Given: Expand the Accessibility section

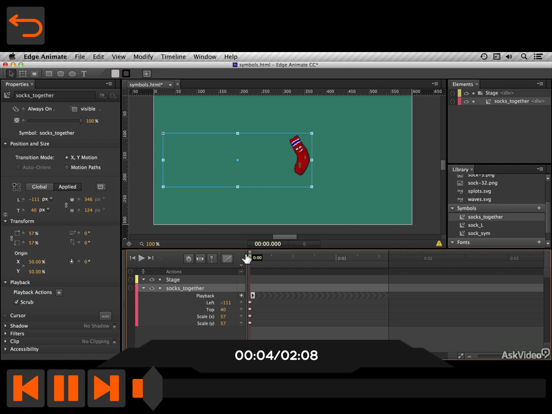Looking at the screenshot, I should 6,349.
